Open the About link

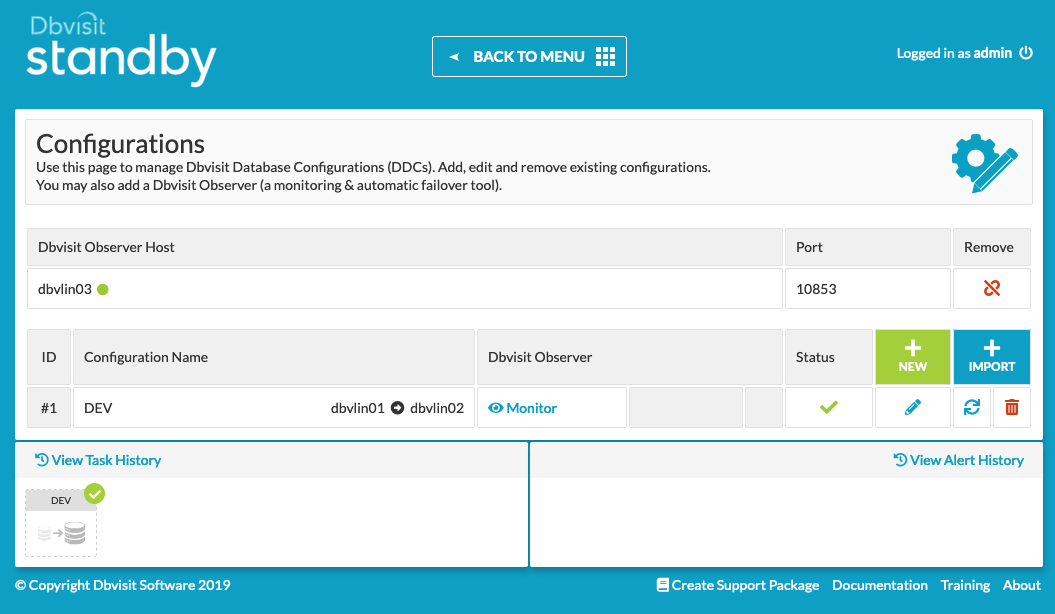click(x=1022, y=585)
